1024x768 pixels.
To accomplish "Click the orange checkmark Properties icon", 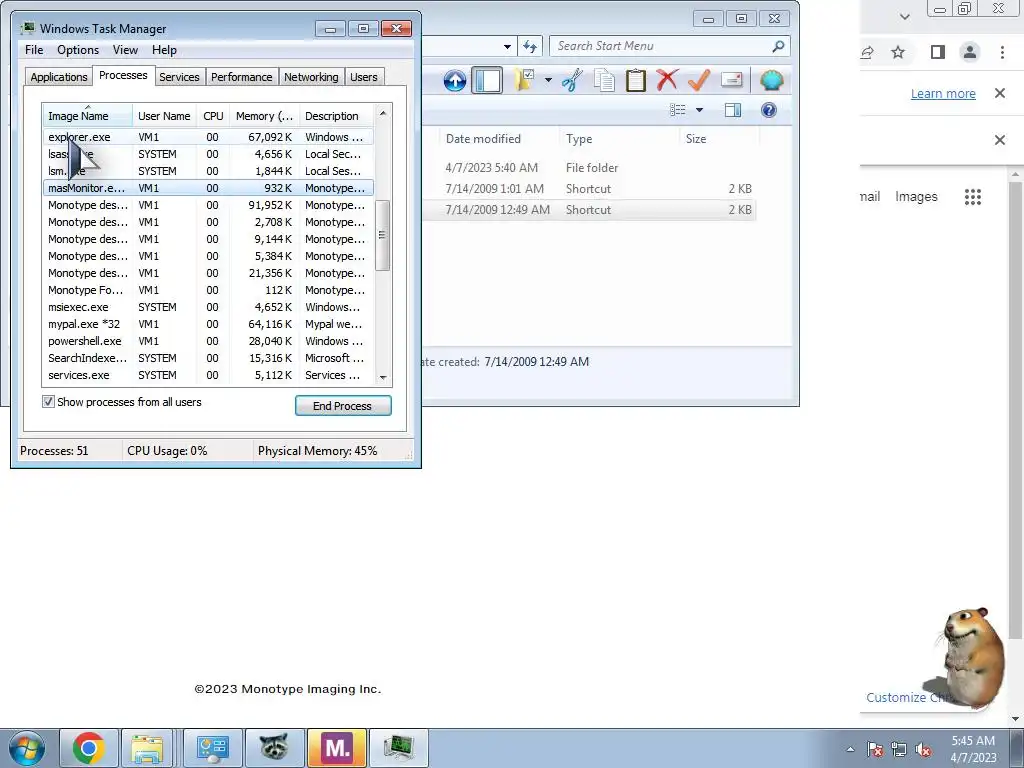I will pyautogui.click(x=699, y=80).
